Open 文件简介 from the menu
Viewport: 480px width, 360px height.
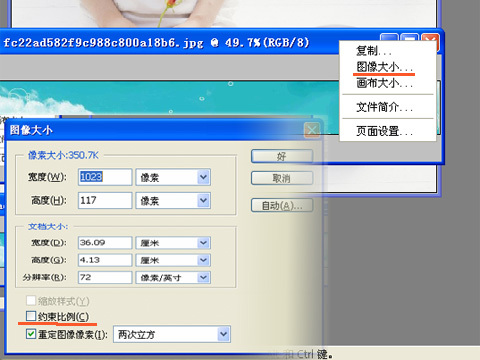click(x=384, y=107)
